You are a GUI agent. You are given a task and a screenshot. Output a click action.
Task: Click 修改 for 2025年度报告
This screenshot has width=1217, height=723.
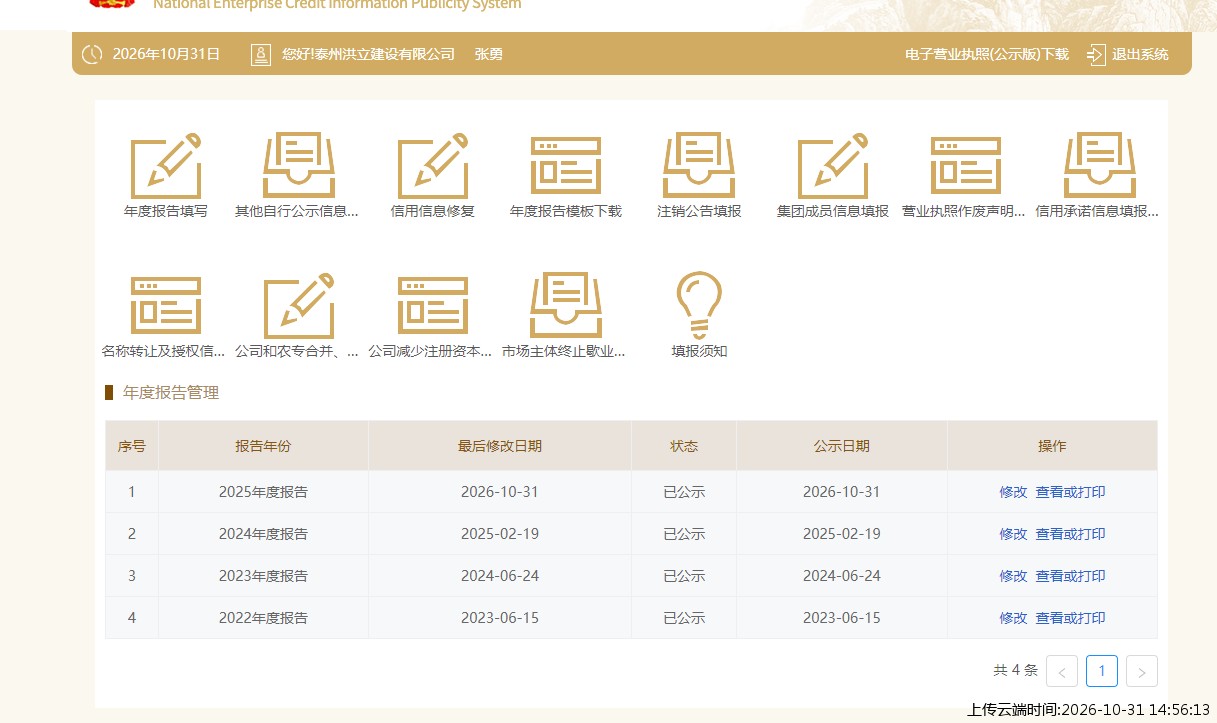coord(1013,492)
